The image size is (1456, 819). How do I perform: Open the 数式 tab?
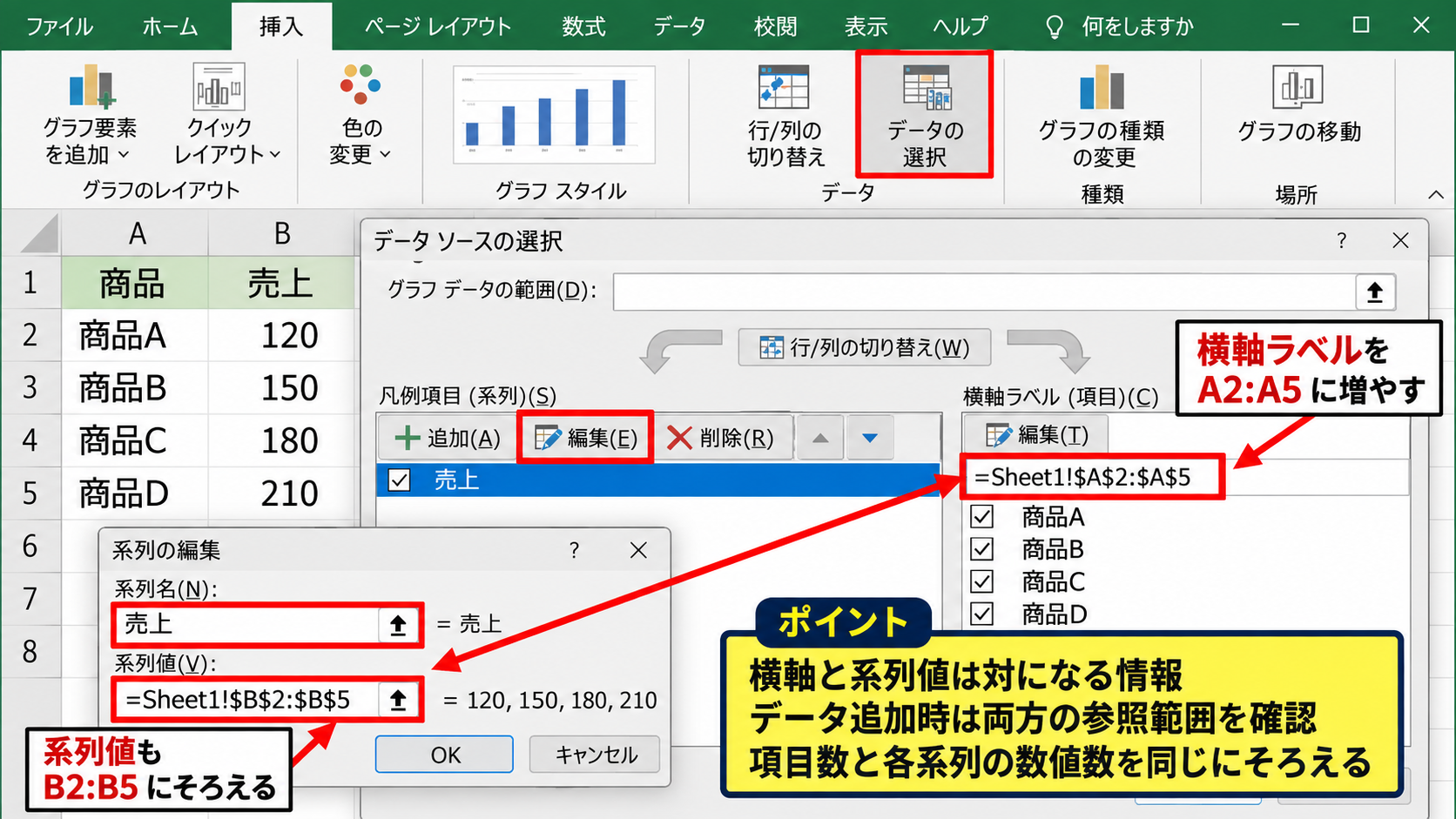click(x=583, y=26)
